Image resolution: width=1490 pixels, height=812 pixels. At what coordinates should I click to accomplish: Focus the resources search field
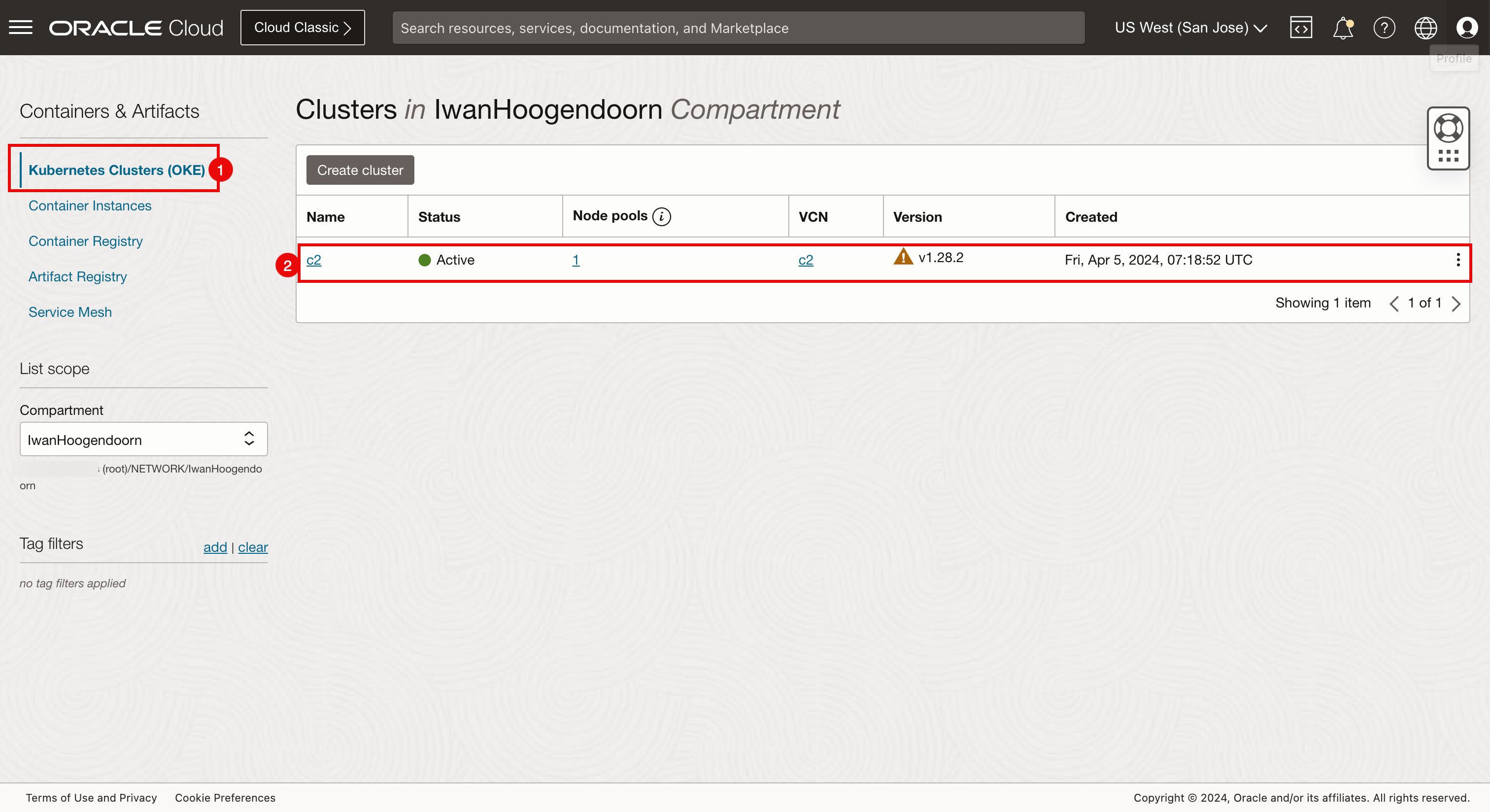(738, 27)
